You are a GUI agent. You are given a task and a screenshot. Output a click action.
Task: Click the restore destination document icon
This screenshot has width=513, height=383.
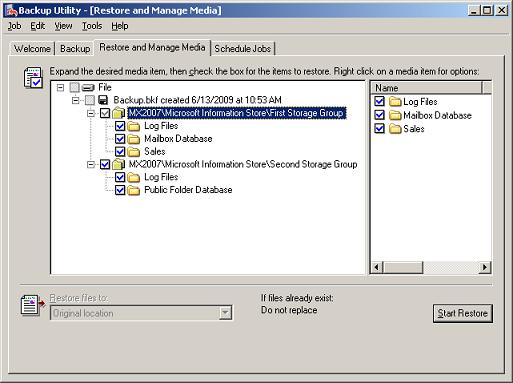click(32, 304)
